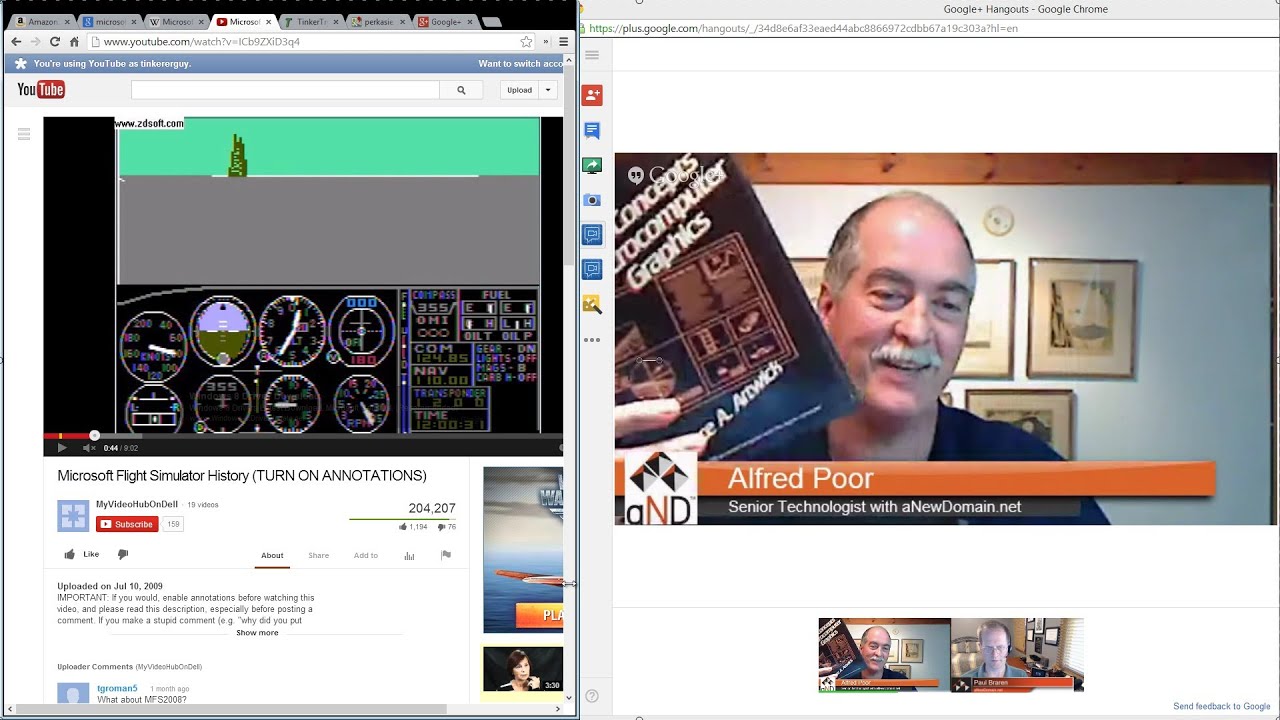Unmute the YouTube video player volume

88,448
